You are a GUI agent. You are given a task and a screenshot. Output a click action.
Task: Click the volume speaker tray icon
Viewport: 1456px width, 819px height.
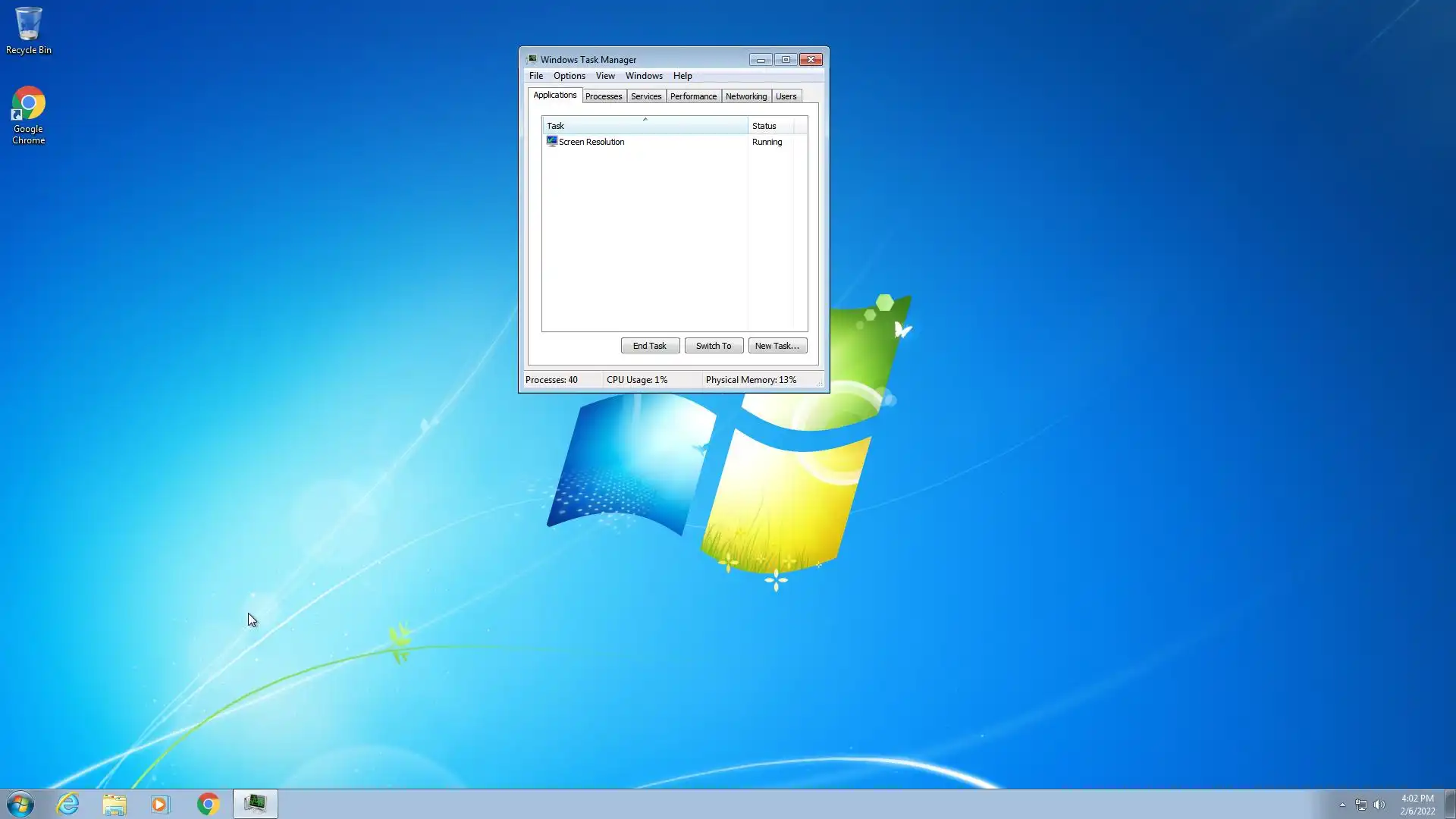pos(1379,805)
